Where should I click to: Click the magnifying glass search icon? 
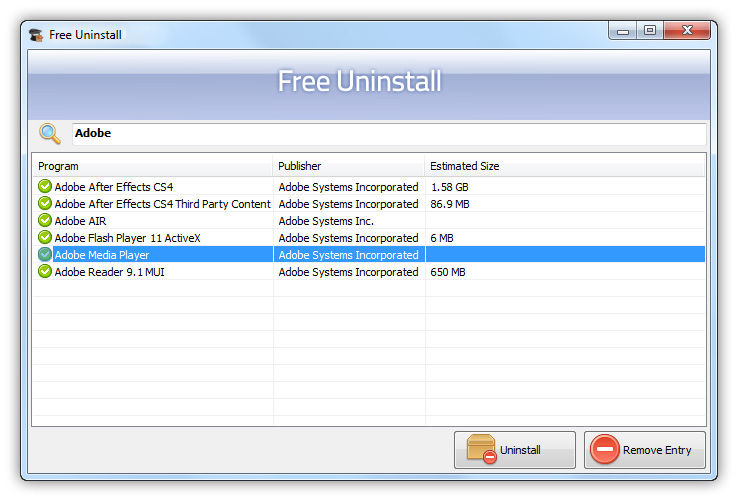pos(50,133)
